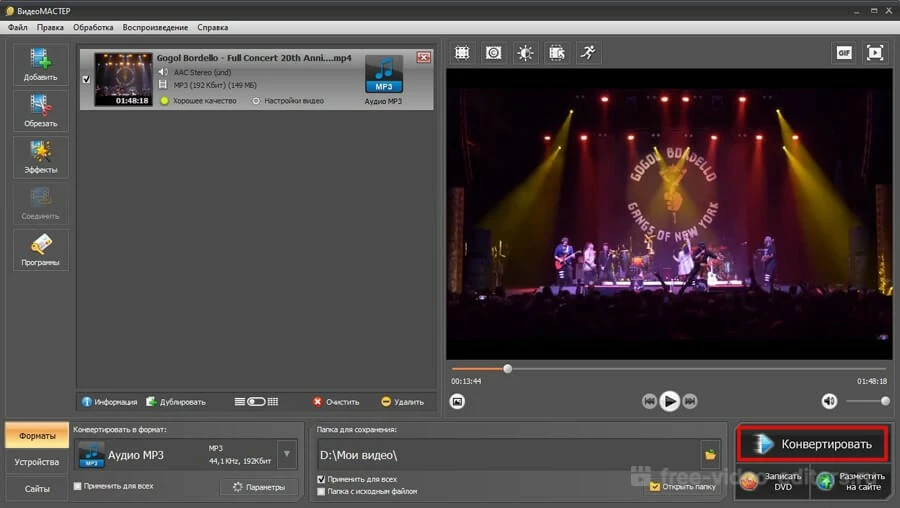Click the Хорошее качество indicator
The width and height of the screenshot is (900, 508).
[199, 100]
